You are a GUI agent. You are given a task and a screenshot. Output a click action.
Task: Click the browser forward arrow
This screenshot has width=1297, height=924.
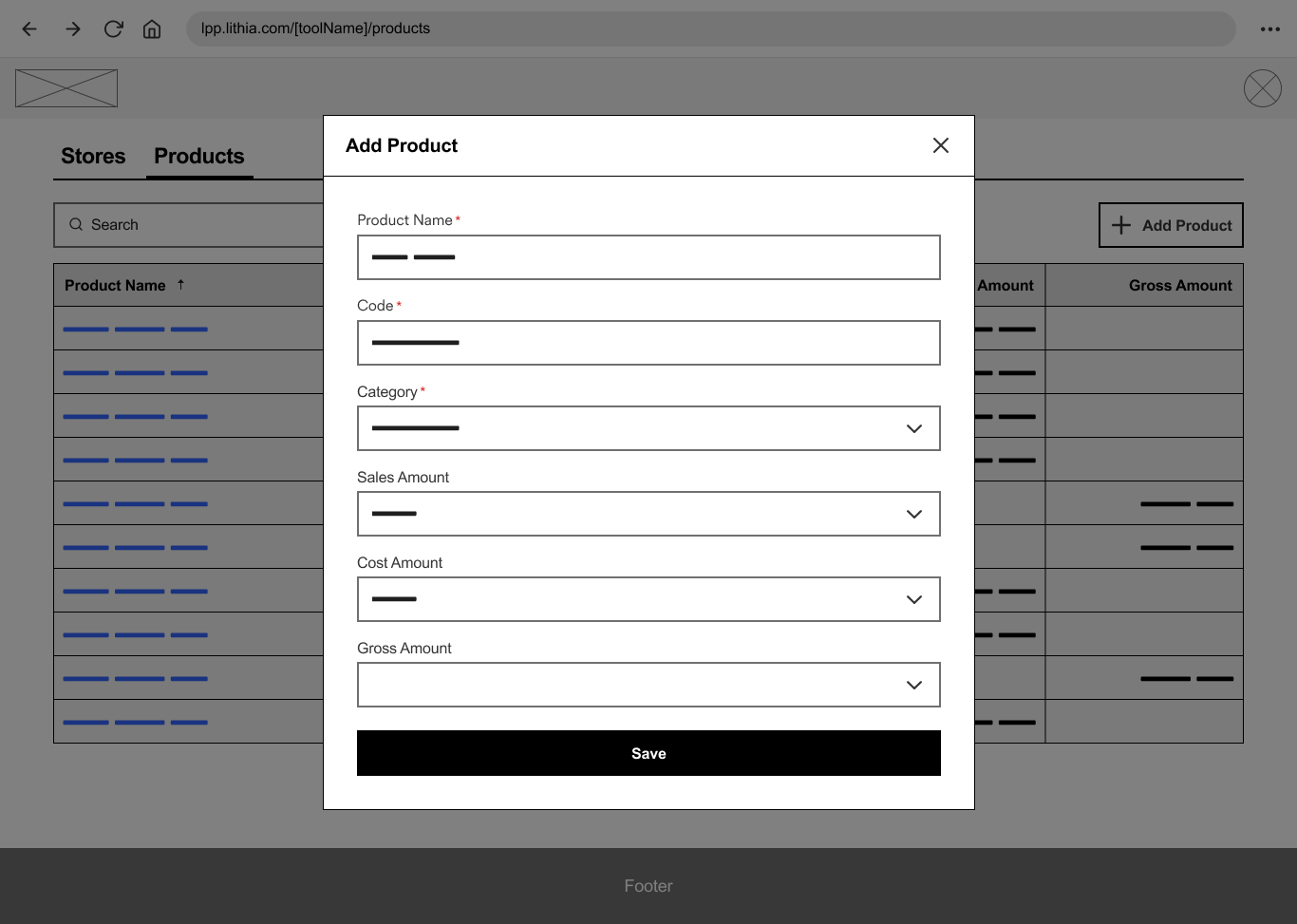click(x=72, y=28)
